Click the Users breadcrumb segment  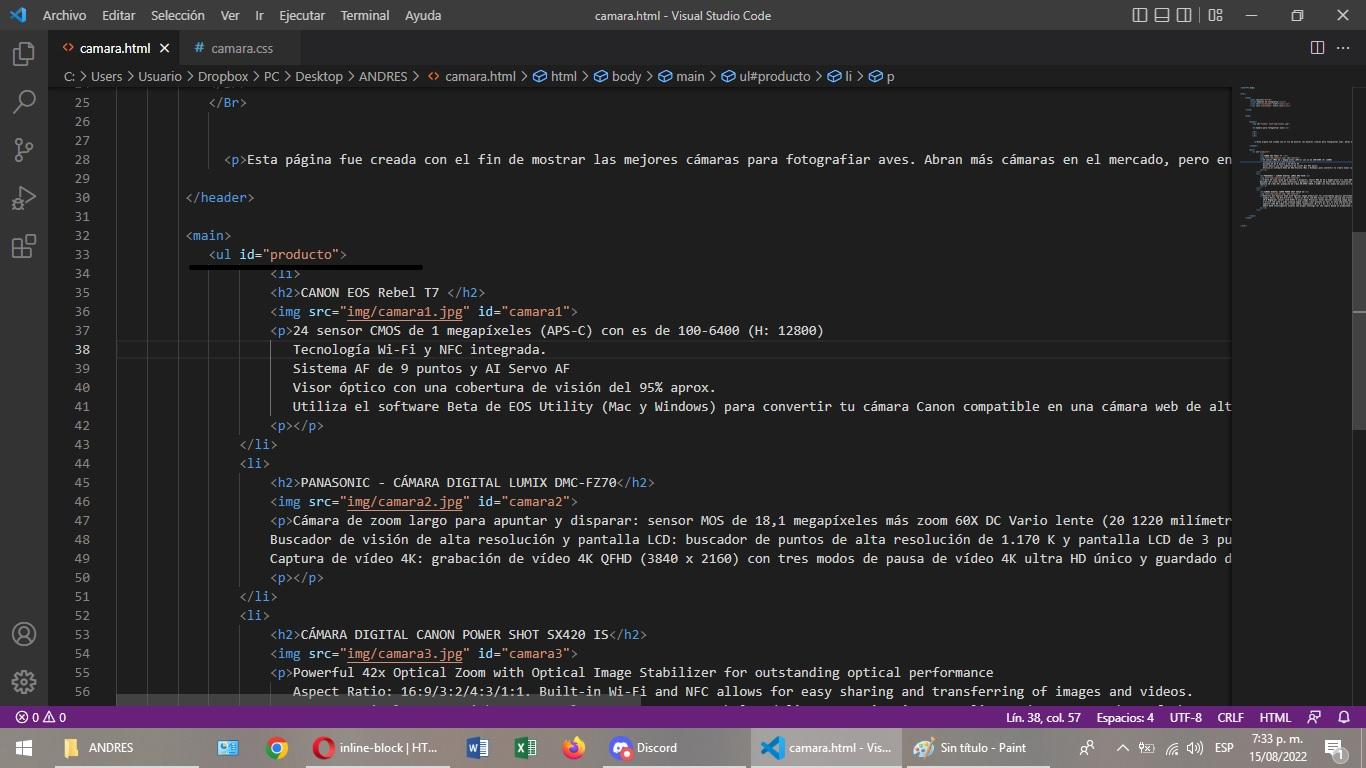[106, 76]
